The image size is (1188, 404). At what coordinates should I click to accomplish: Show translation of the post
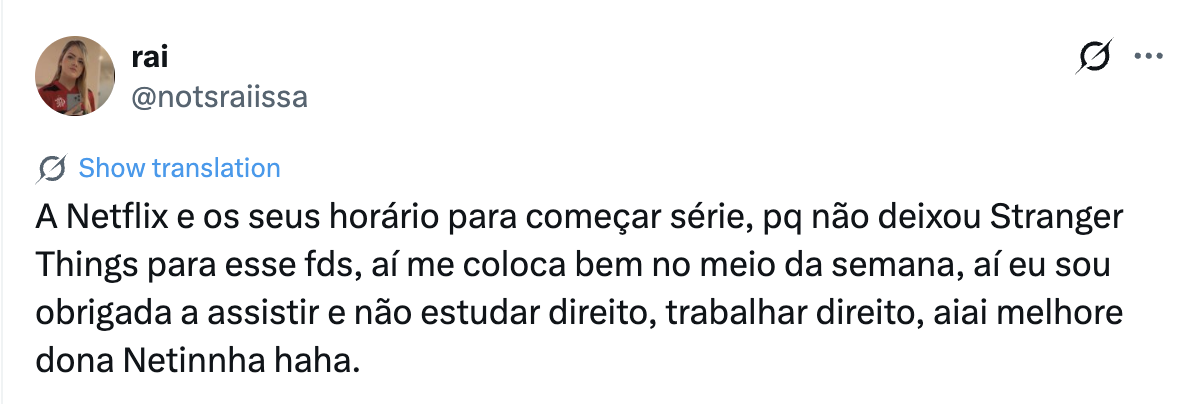coord(180,168)
